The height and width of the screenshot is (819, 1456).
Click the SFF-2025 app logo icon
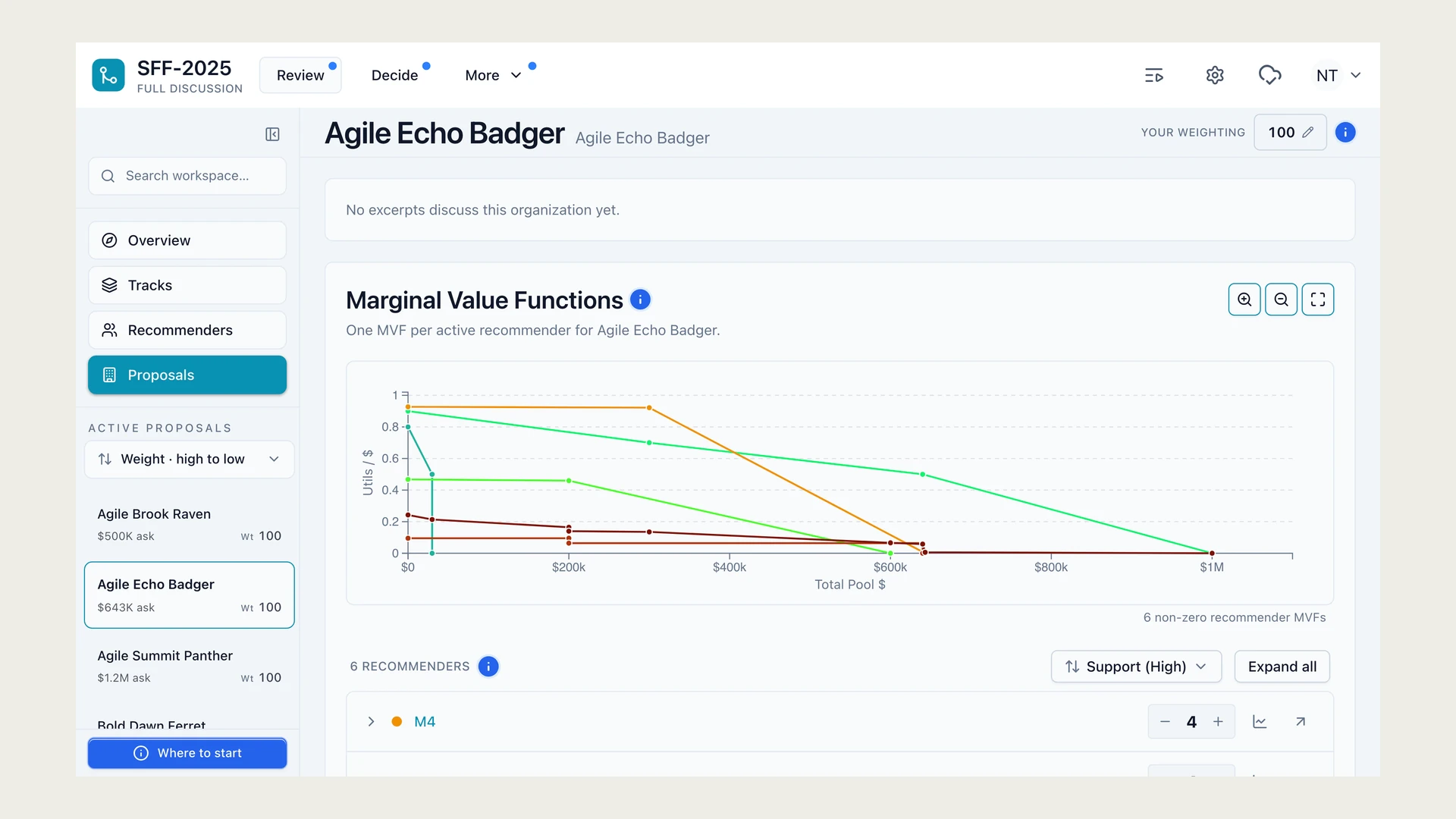click(x=108, y=75)
